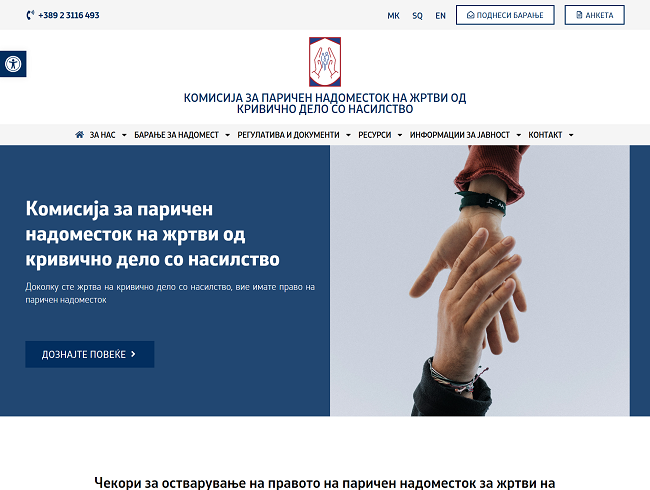
Task: Open the Контакт menu item
Action: click(545, 135)
